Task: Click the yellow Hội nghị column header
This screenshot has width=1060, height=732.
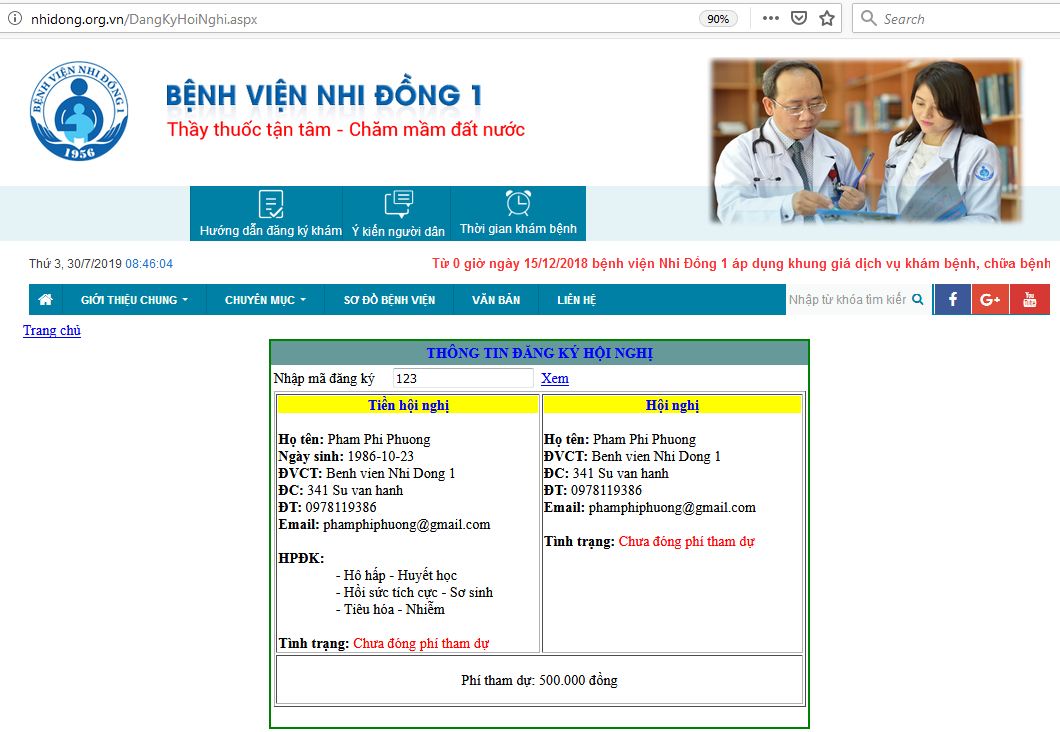Action: click(x=672, y=405)
